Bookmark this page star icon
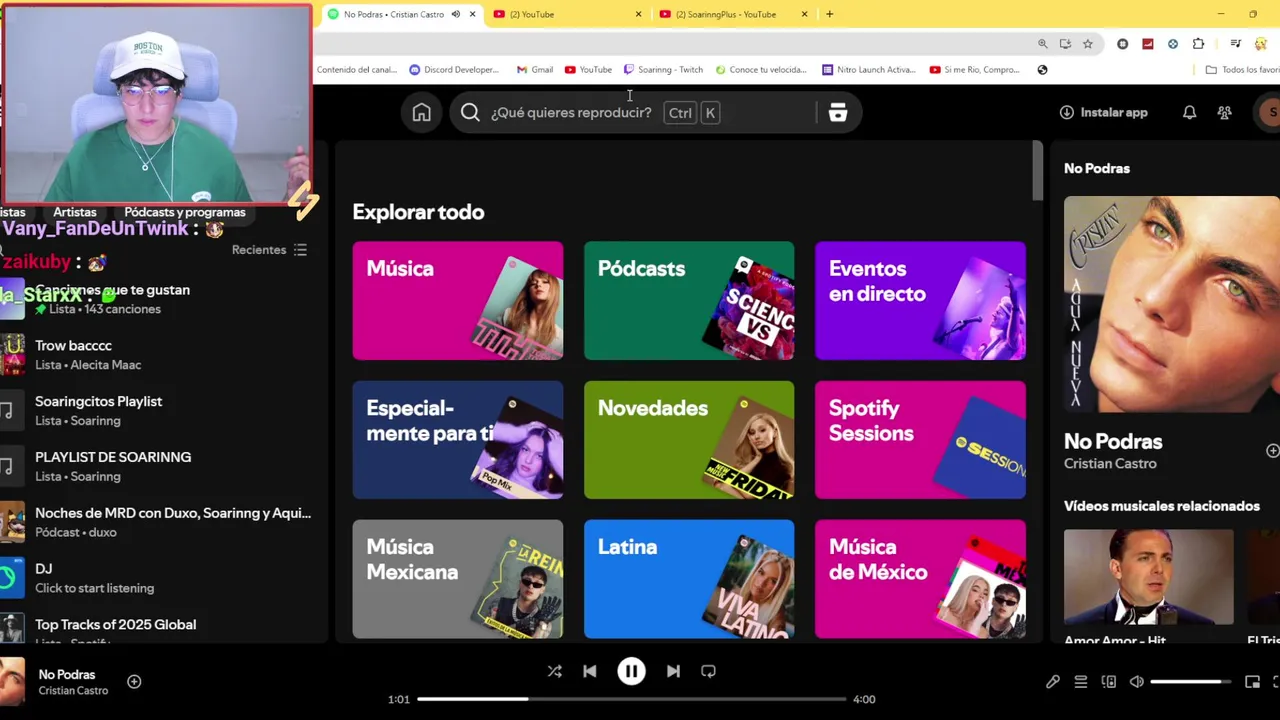Screen dimensions: 1280x720 coord(1087,44)
